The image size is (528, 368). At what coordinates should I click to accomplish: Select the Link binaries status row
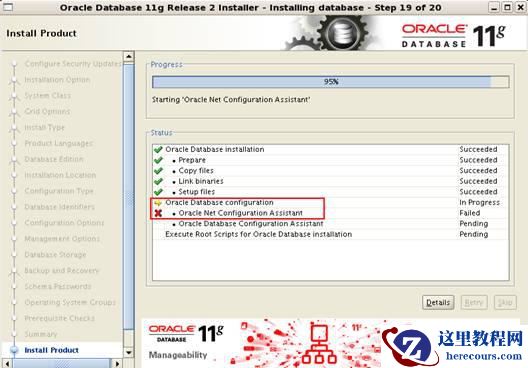pyautogui.click(x=331, y=181)
